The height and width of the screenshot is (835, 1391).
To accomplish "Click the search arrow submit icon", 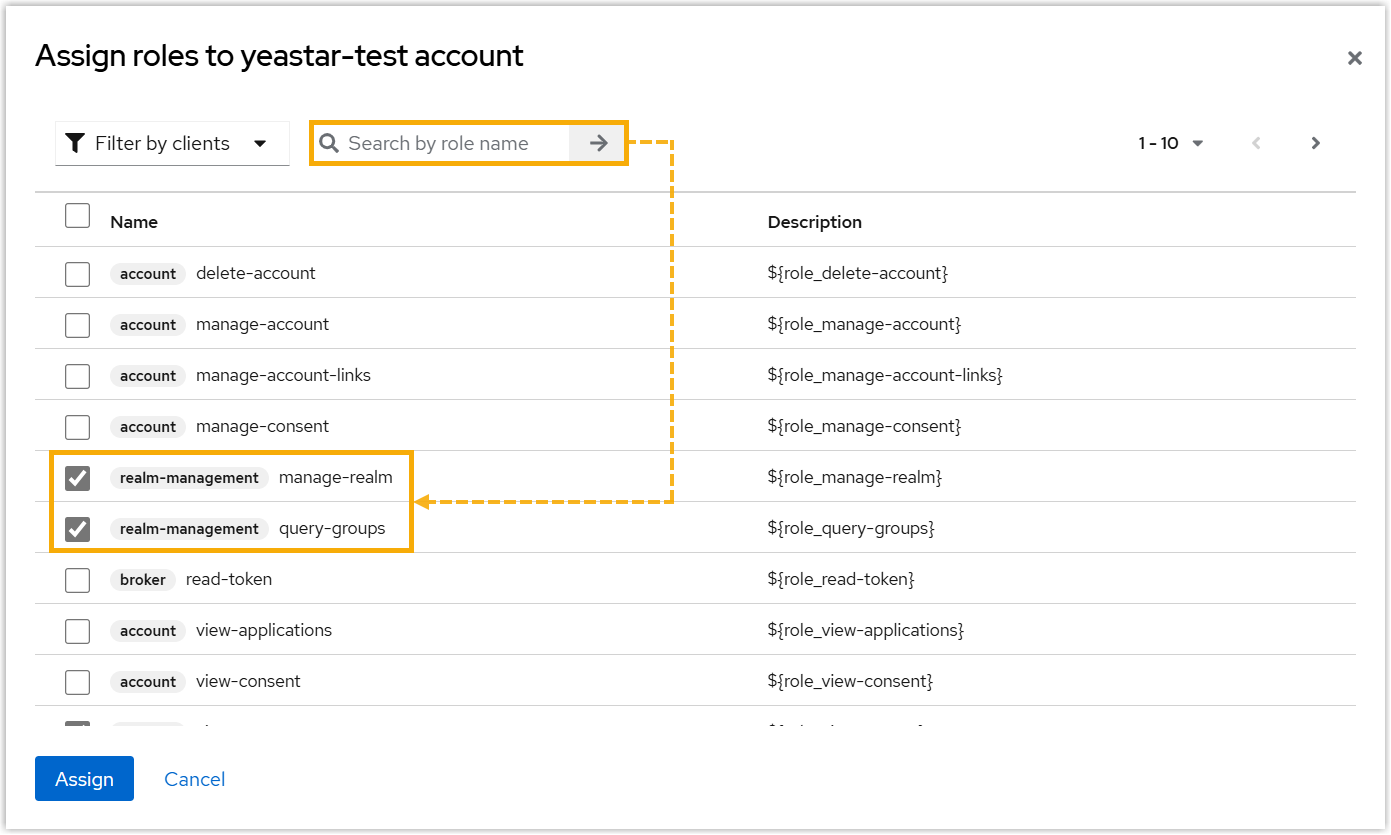I will coord(598,143).
